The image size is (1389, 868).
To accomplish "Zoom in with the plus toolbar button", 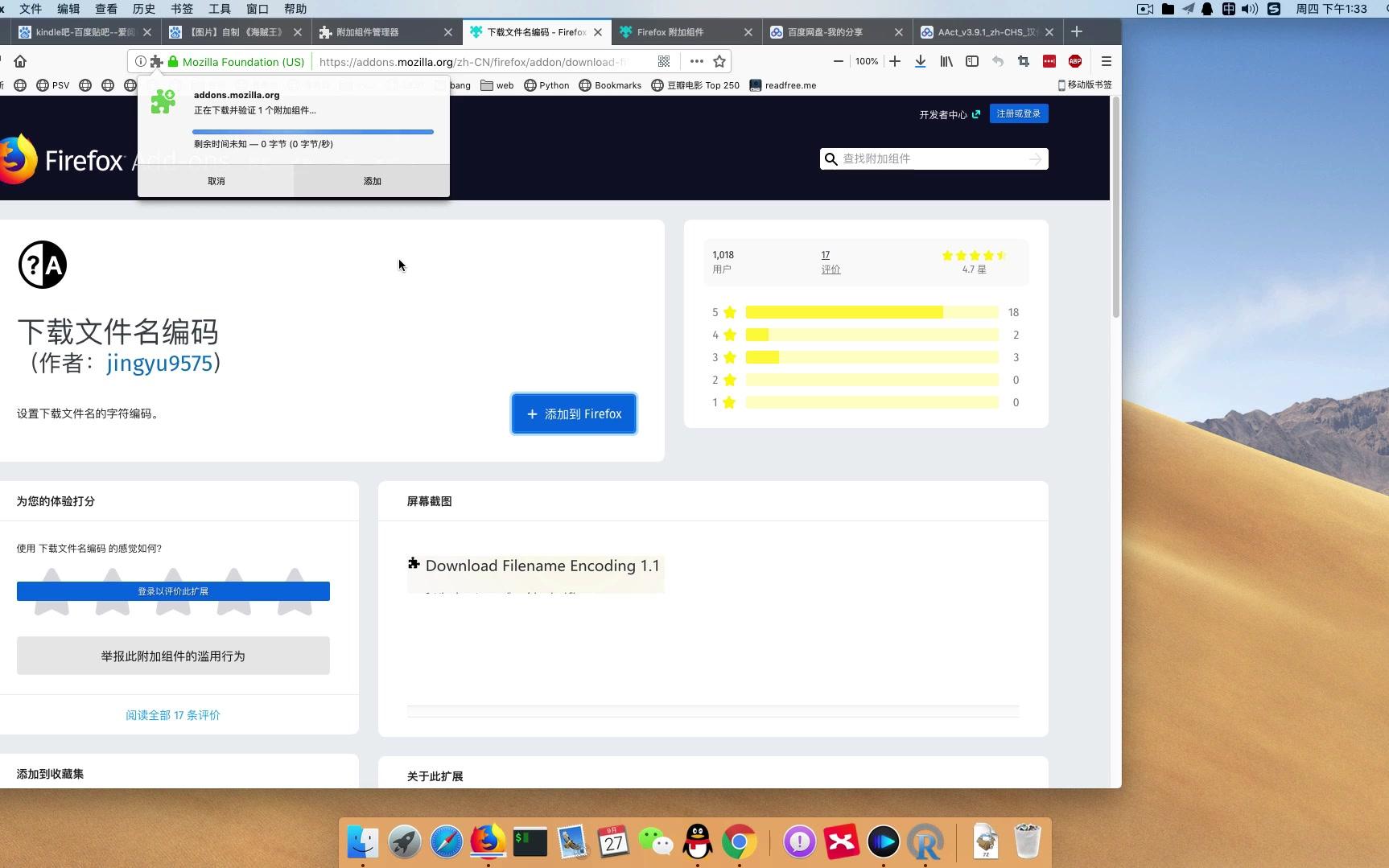I will coord(895,61).
